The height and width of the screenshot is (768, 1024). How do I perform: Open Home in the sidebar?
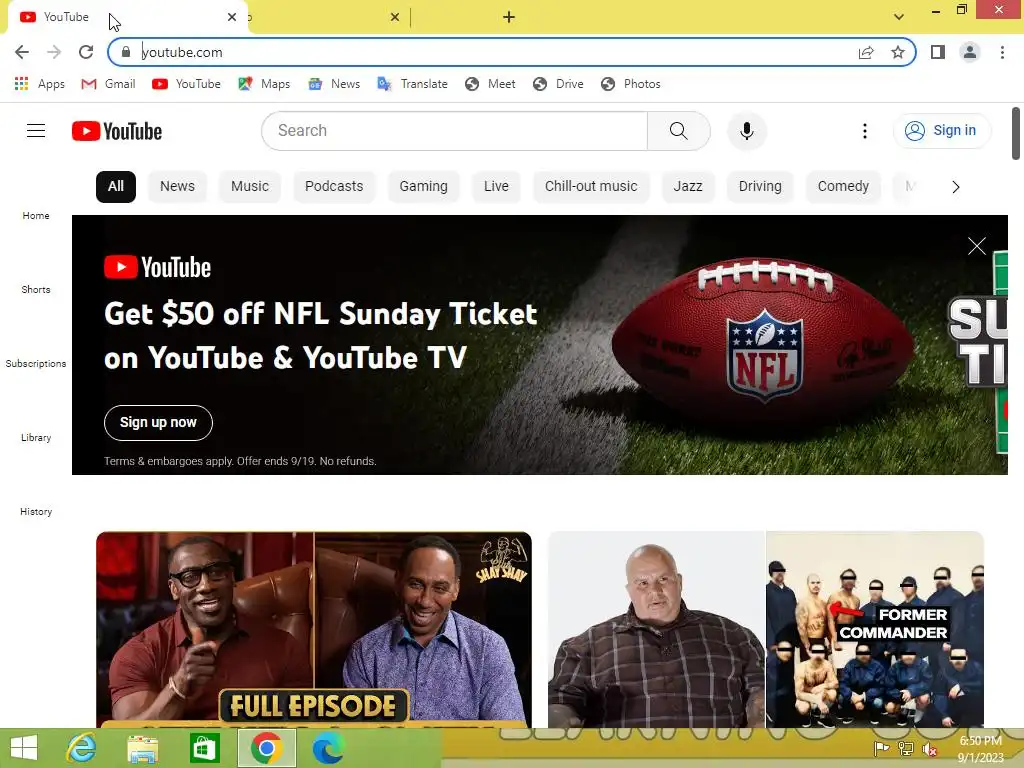coord(36,216)
